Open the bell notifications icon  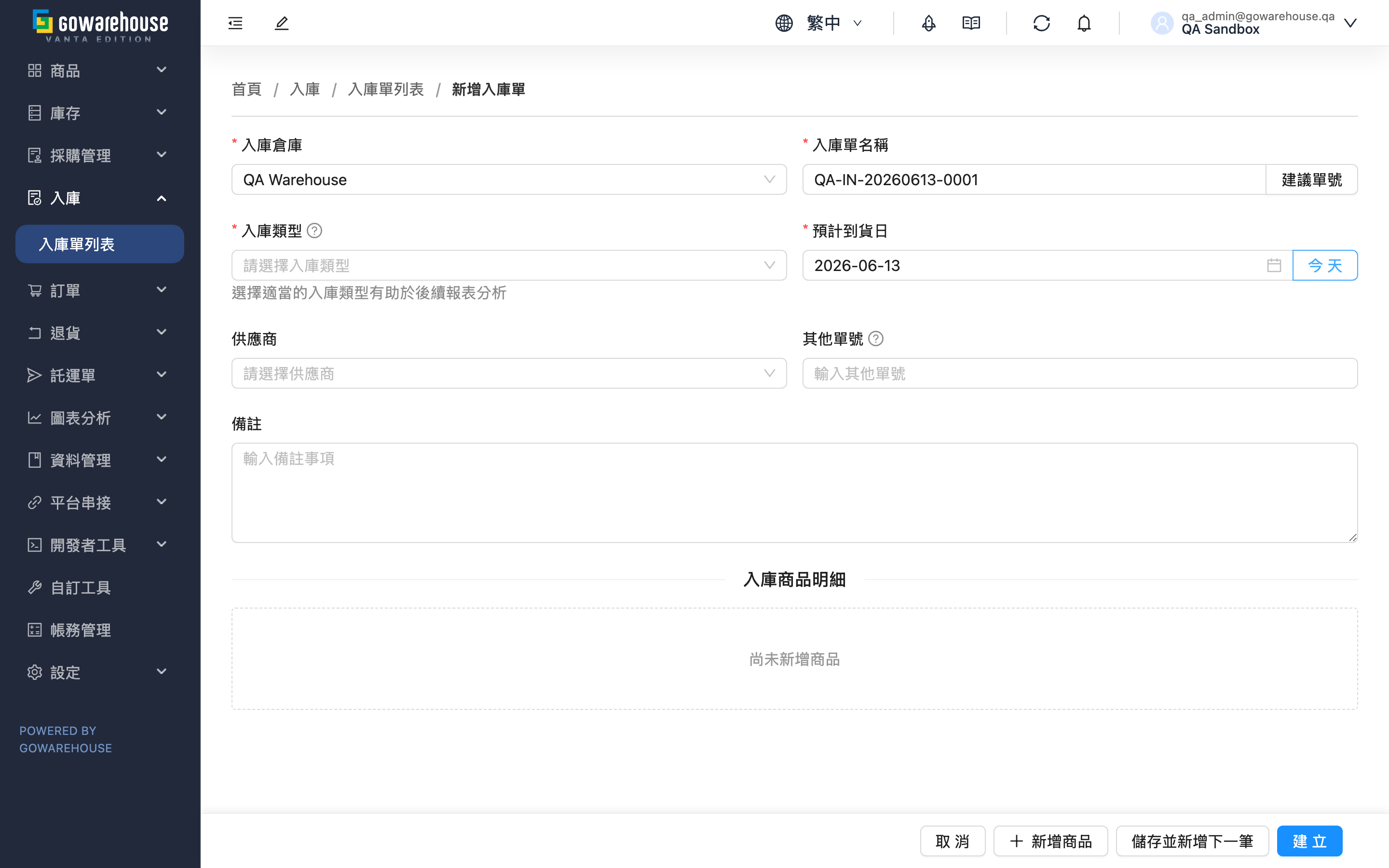[x=1084, y=23]
